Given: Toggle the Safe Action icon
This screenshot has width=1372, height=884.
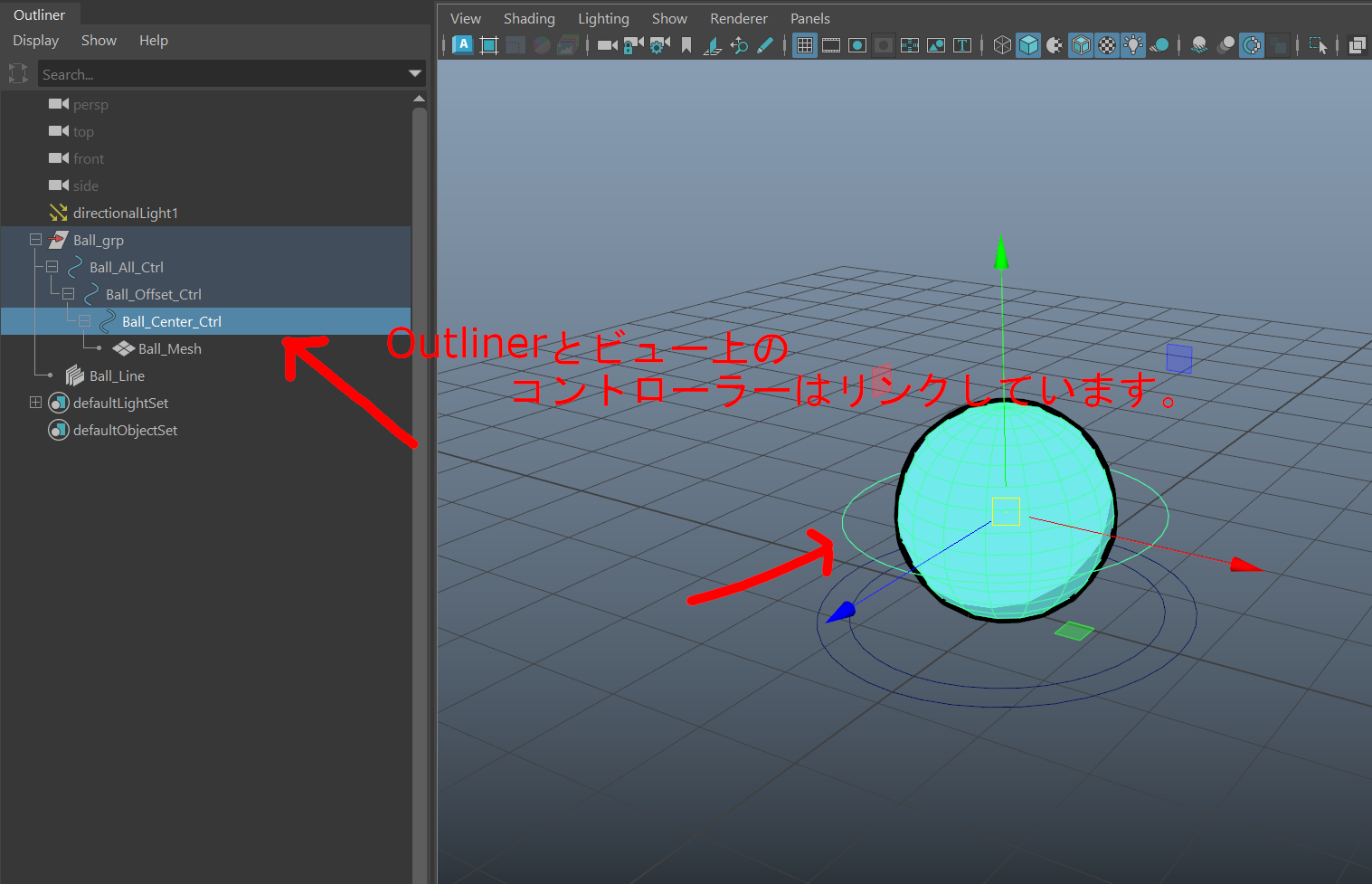Looking at the screenshot, I should point(936,45).
